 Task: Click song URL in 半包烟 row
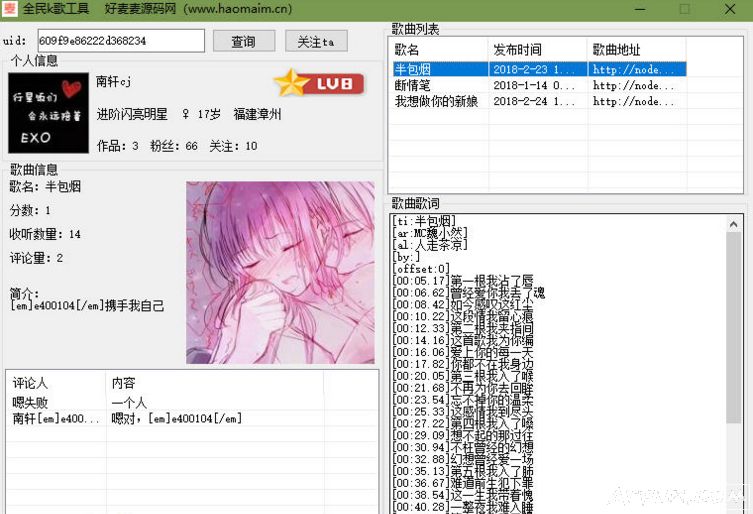click(633, 69)
